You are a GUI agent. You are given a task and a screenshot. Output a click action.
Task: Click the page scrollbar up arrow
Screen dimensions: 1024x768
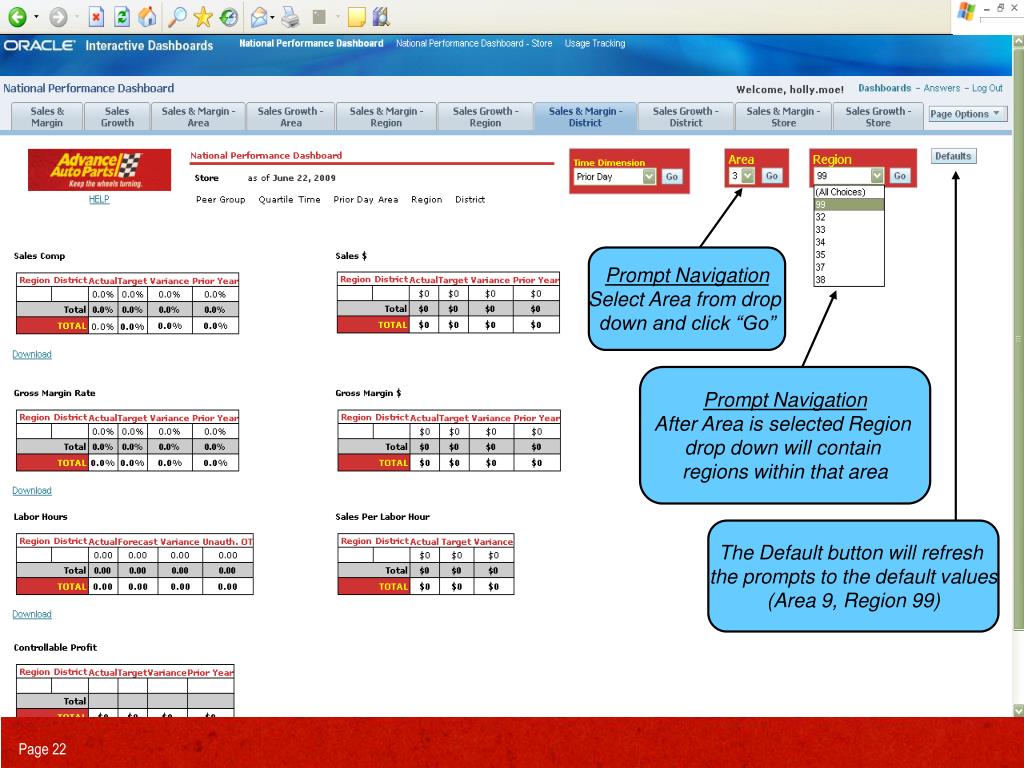click(1017, 40)
